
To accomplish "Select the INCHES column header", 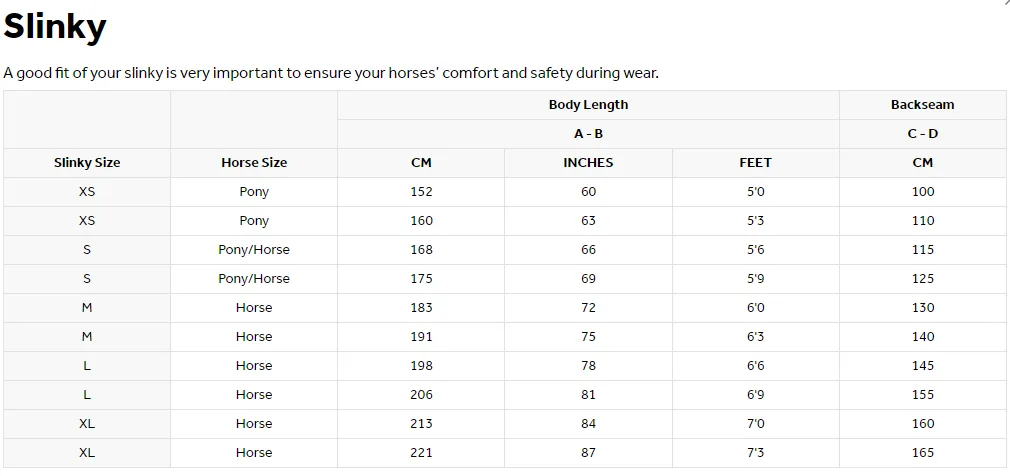I will tap(588, 163).
